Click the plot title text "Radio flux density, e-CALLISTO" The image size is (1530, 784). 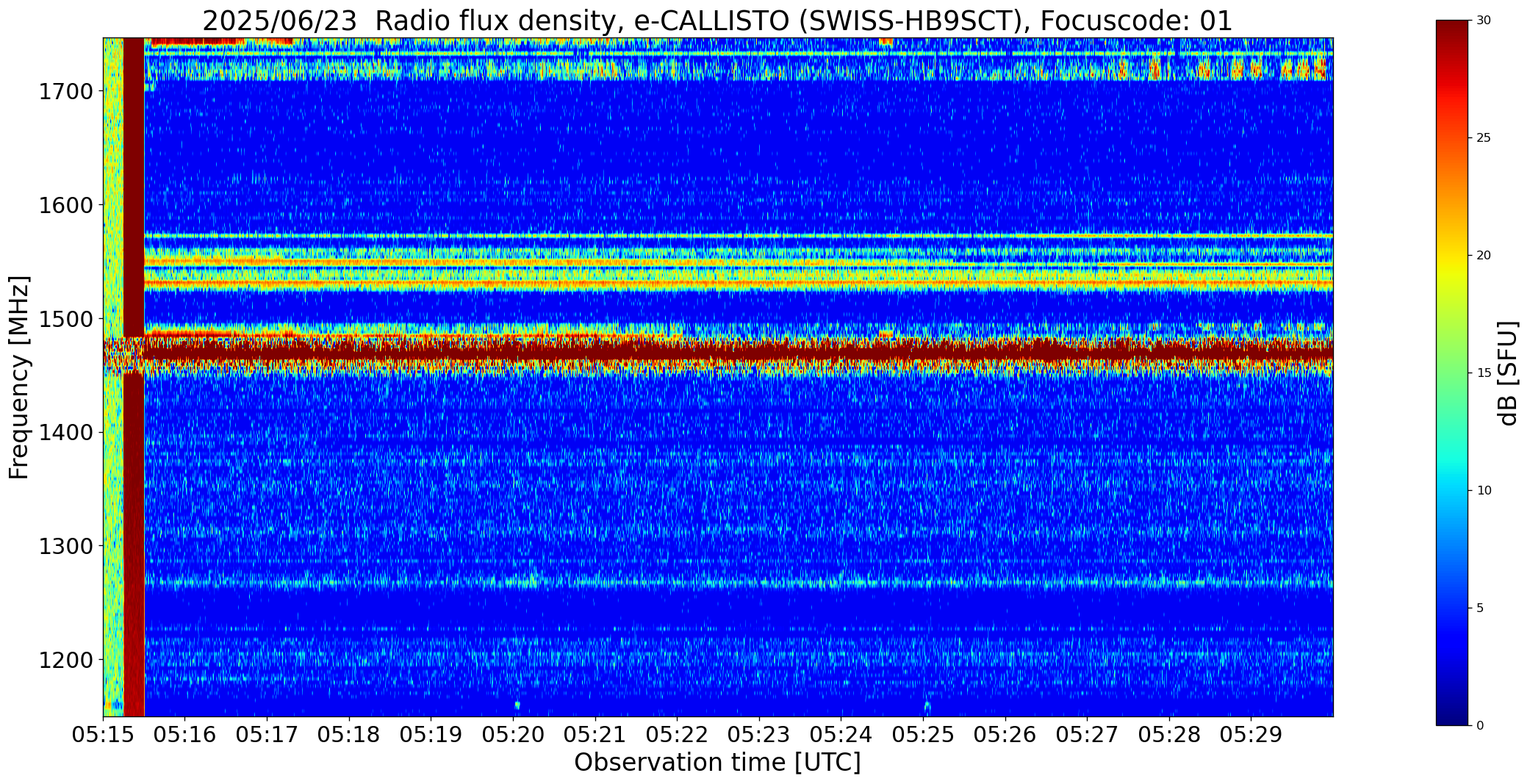pyautogui.click(x=583, y=21)
